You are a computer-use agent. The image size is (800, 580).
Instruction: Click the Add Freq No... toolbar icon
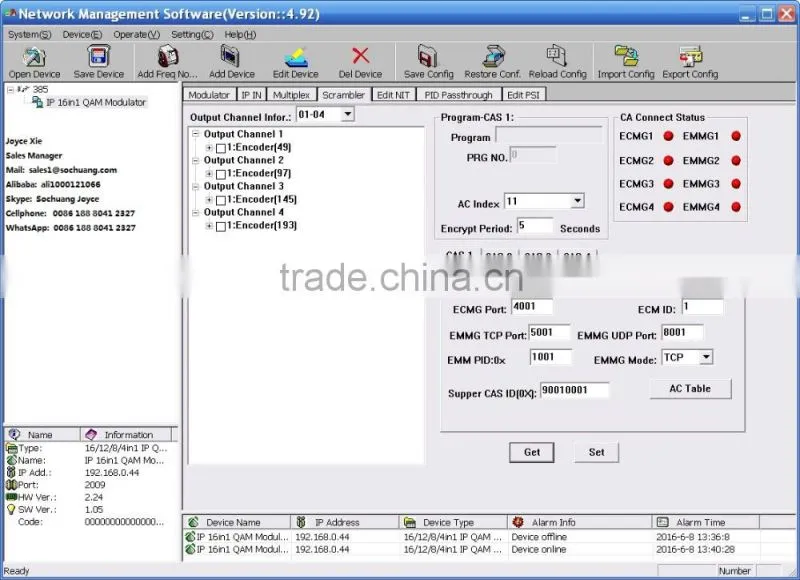167,56
